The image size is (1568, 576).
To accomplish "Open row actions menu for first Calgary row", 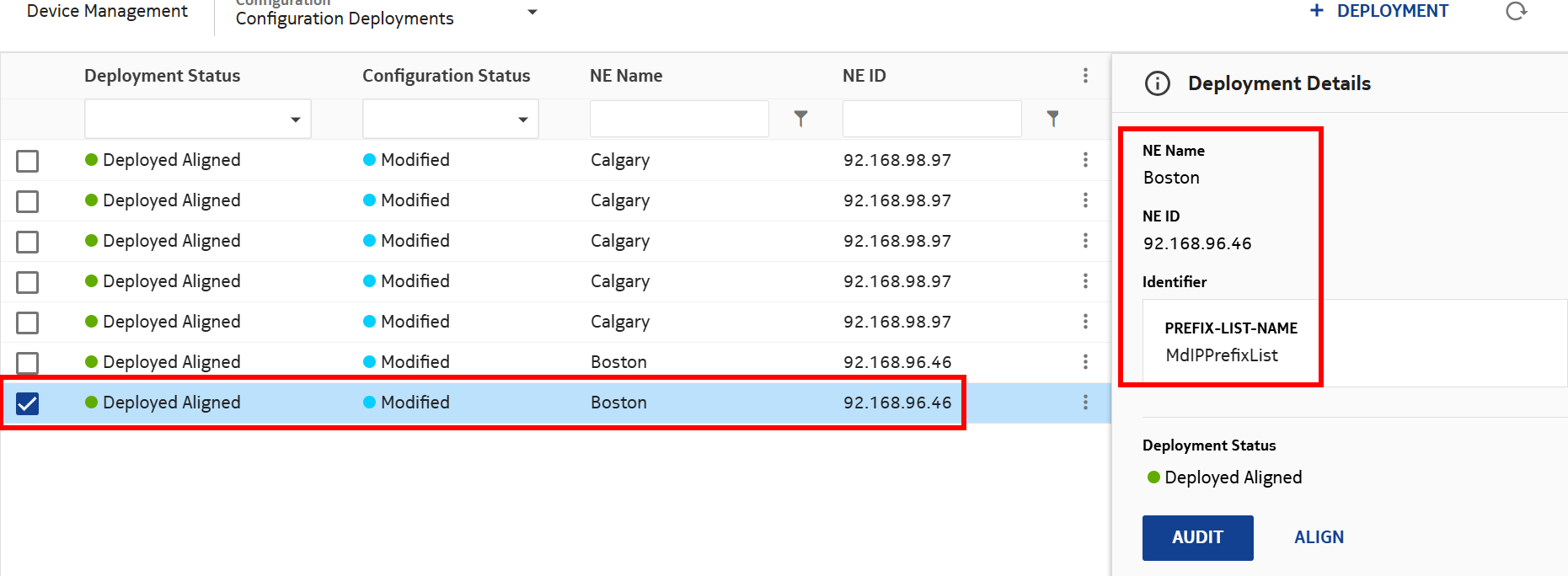I will pyautogui.click(x=1085, y=160).
